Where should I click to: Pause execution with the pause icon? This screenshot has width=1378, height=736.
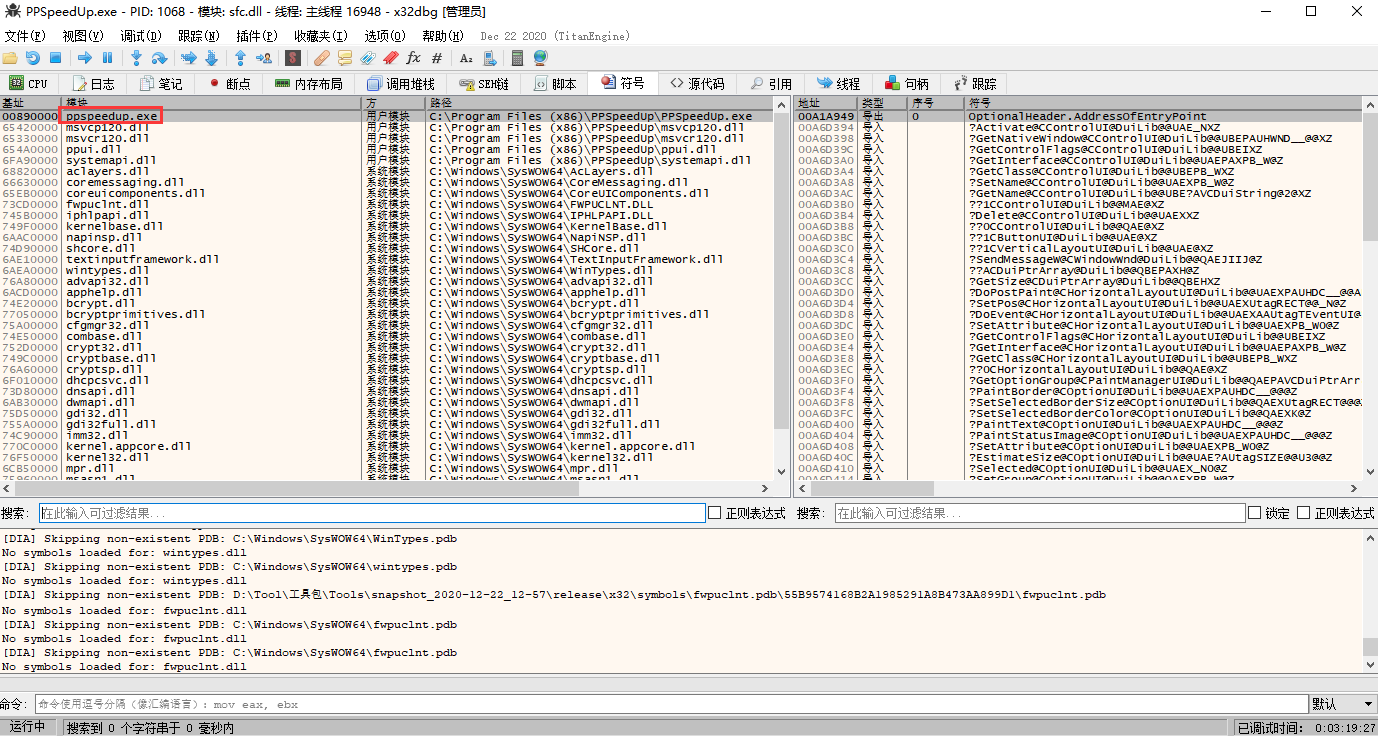click(108, 58)
